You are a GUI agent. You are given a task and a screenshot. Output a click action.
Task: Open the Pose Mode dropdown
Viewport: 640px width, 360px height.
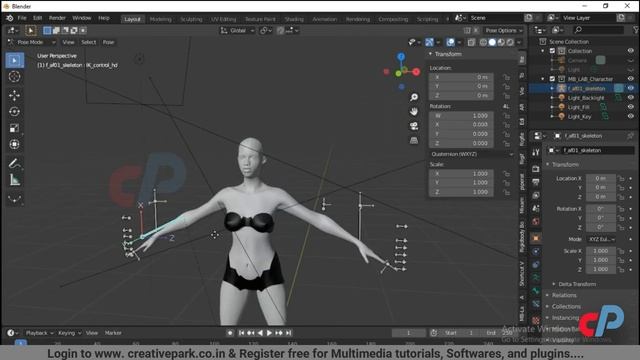point(32,42)
